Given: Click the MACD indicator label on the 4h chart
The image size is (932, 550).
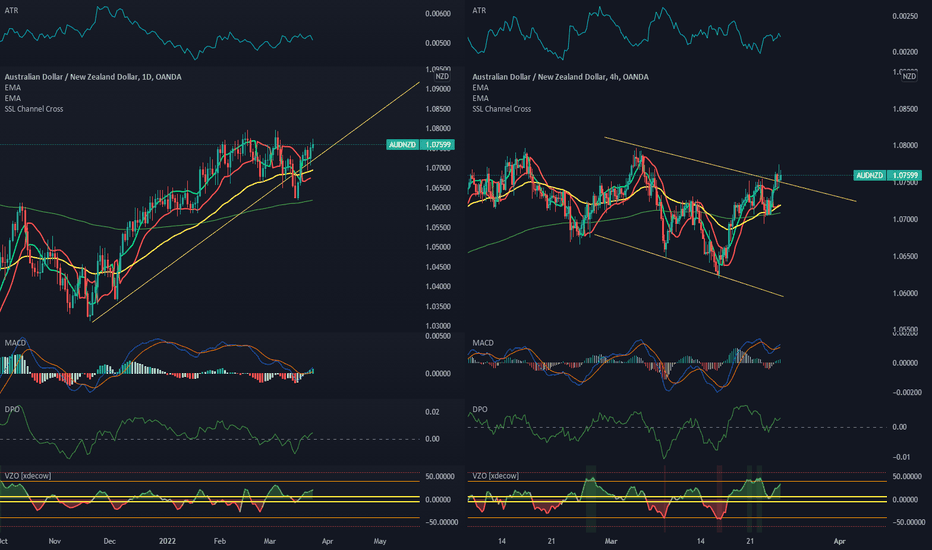Looking at the screenshot, I should [483, 342].
